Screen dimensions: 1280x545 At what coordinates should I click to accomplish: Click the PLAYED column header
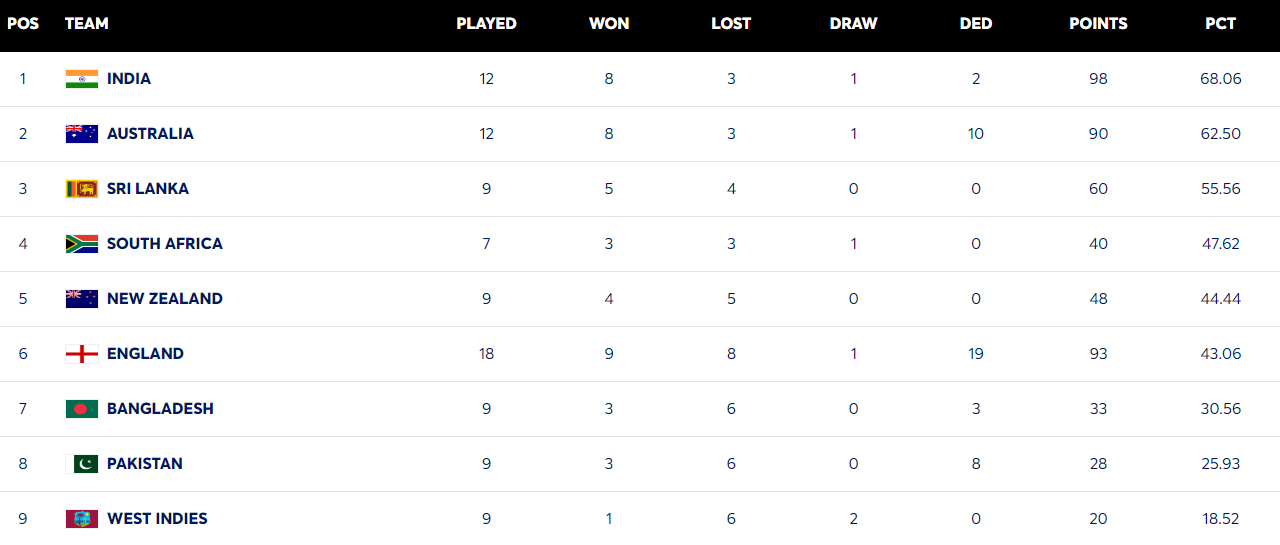point(486,24)
